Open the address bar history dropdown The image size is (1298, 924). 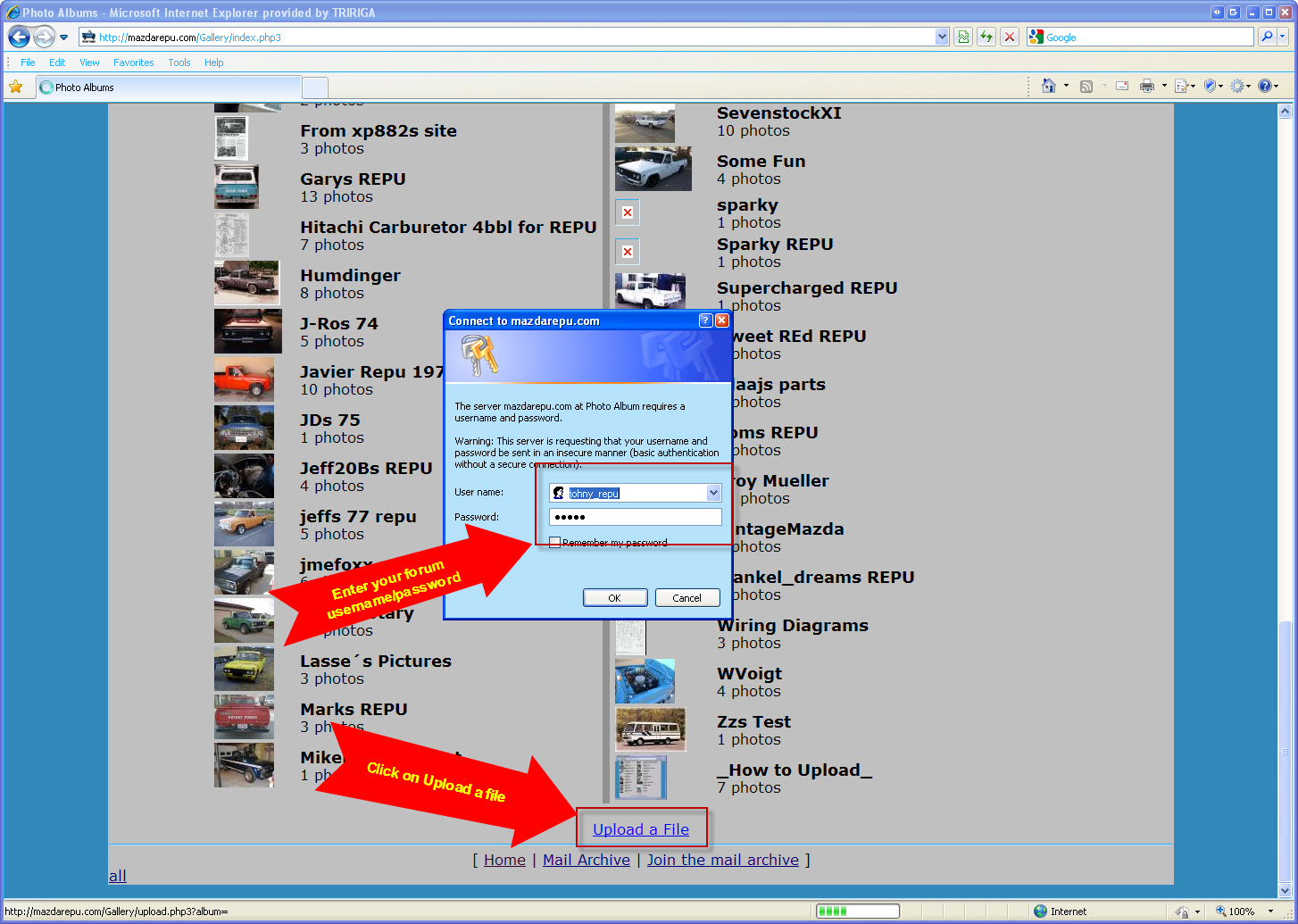[x=942, y=37]
